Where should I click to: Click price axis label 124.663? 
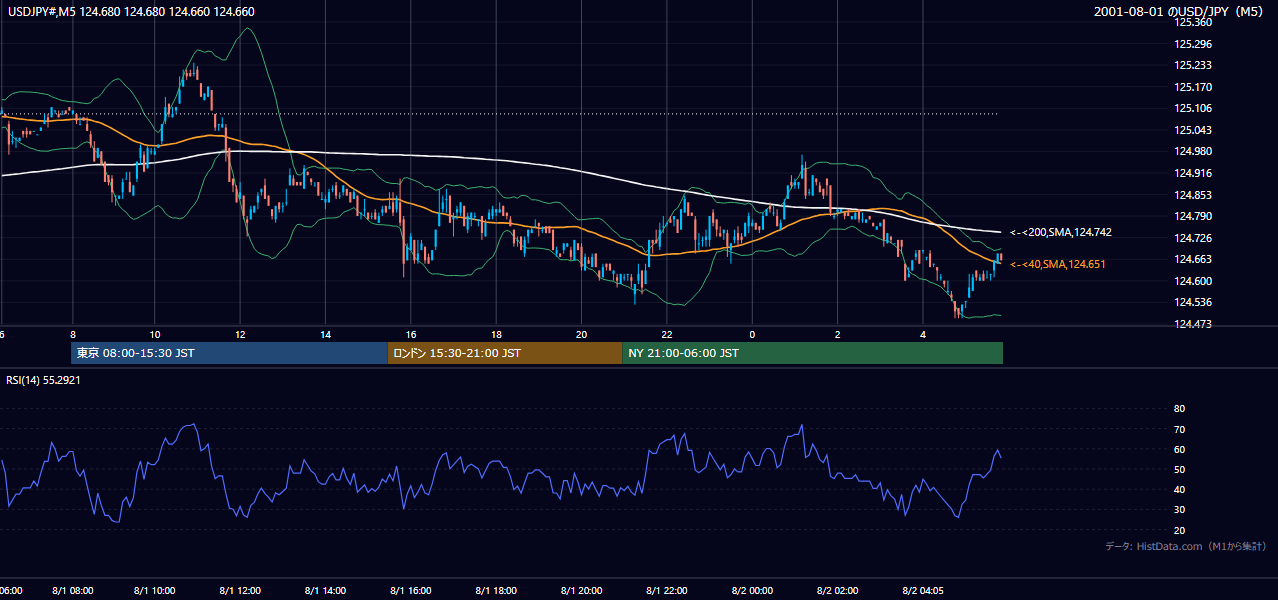tap(1194, 259)
